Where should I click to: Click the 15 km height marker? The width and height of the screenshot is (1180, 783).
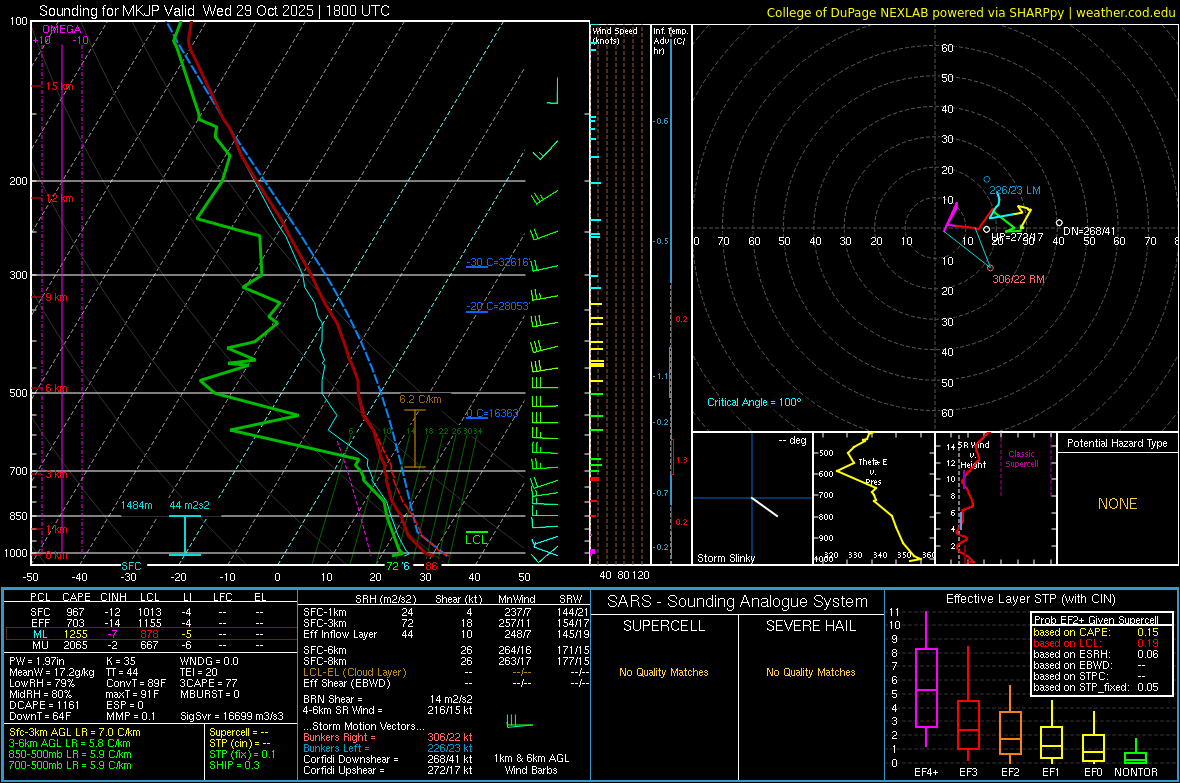coord(59,87)
